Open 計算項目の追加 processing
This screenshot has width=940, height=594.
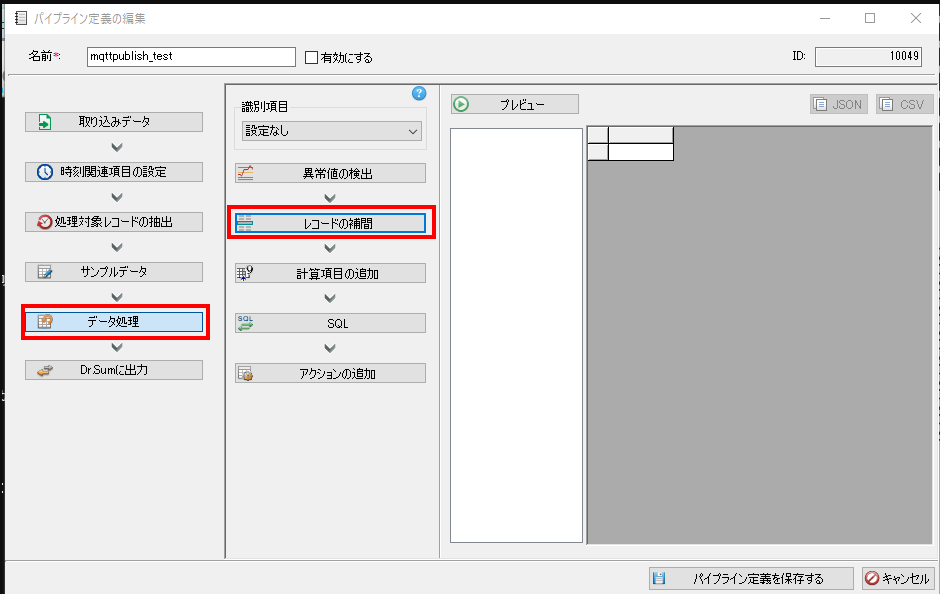tap(330, 273)
